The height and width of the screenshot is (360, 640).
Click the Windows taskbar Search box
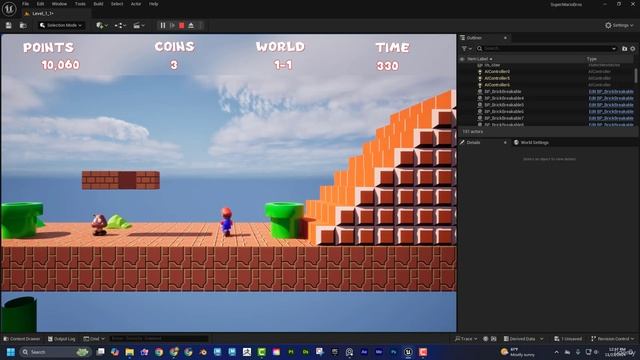click(56, 352)
